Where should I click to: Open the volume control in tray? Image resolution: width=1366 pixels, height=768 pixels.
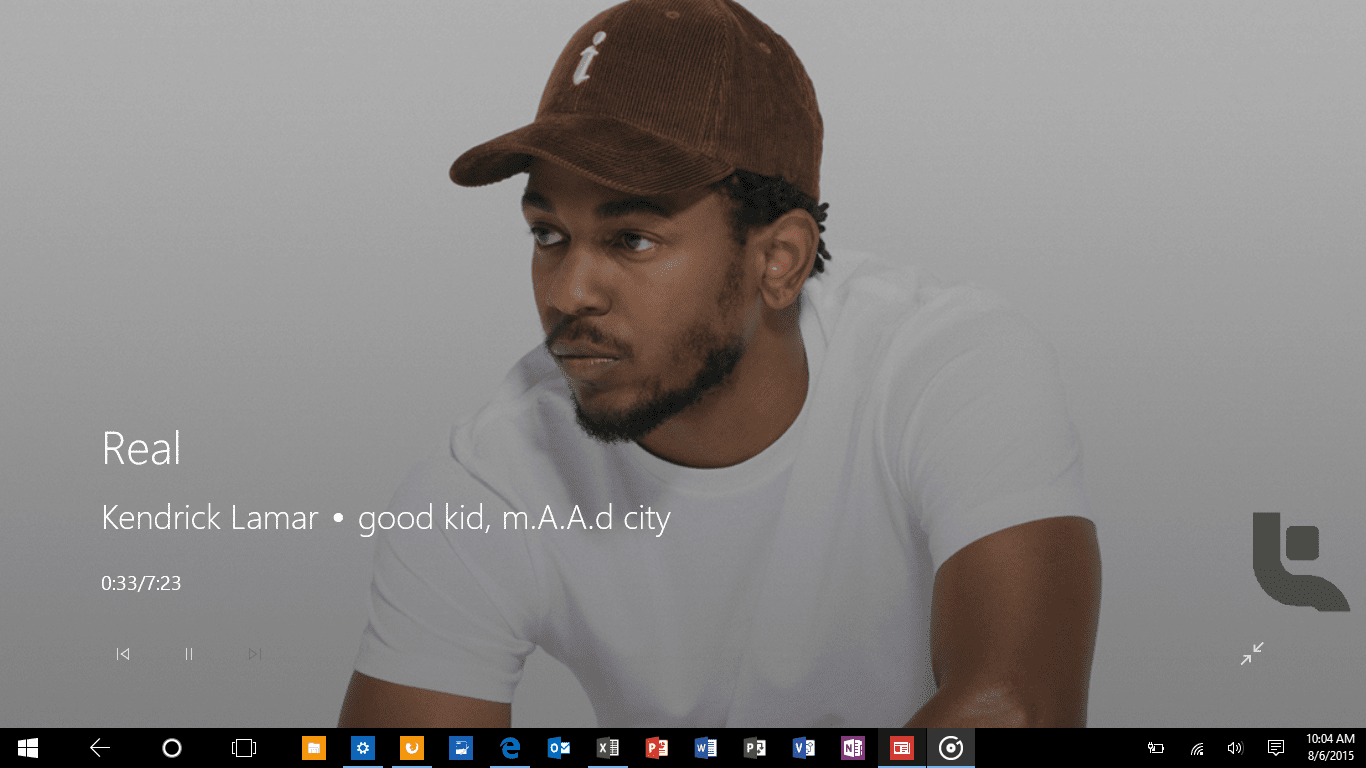point(1235,748)
